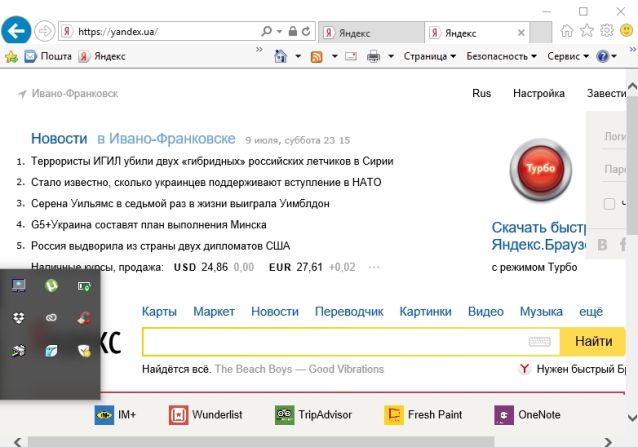This screenshot has width=638, height=447.
Task: Open Dropbox from the system tray
Action: click(x=18, y=317)
